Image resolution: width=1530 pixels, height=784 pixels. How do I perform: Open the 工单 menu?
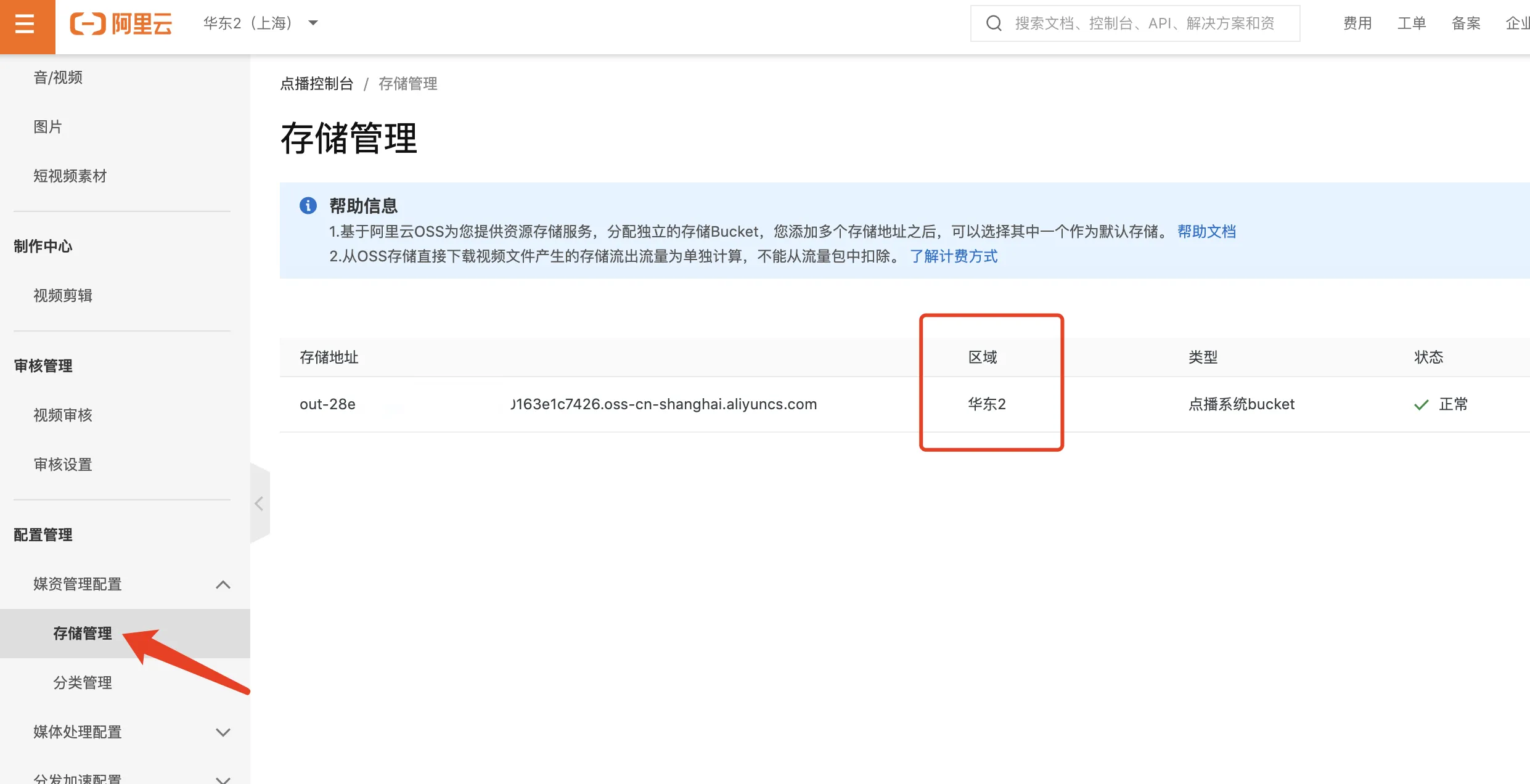[1412, 23]
